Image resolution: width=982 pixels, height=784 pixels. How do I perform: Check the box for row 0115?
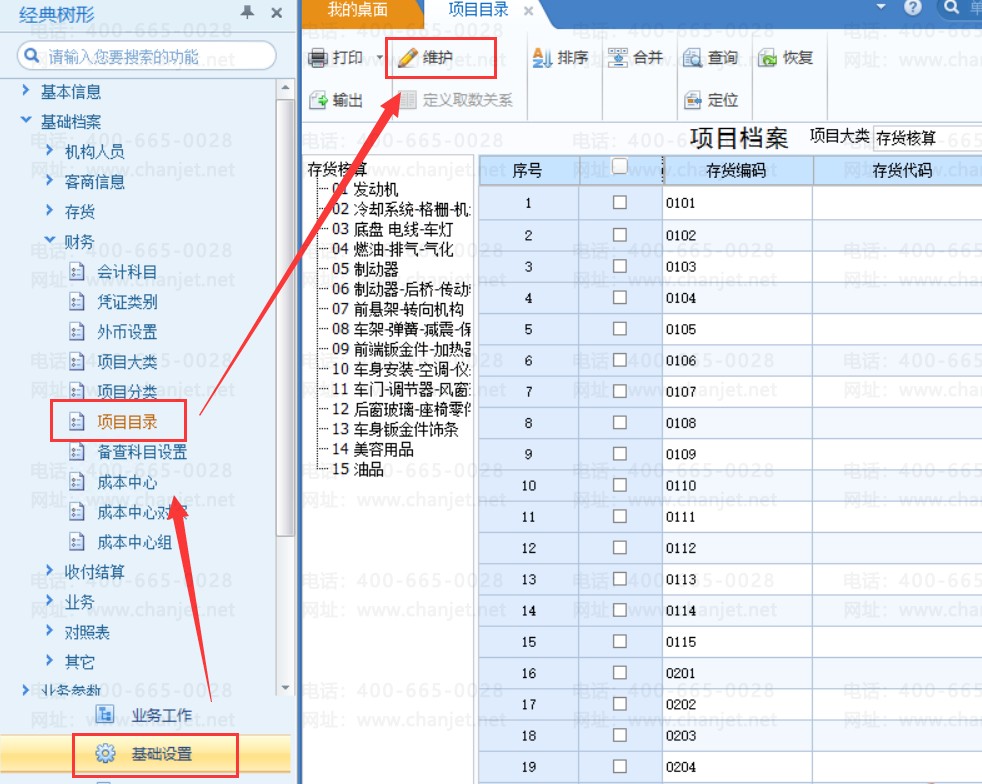619,641
